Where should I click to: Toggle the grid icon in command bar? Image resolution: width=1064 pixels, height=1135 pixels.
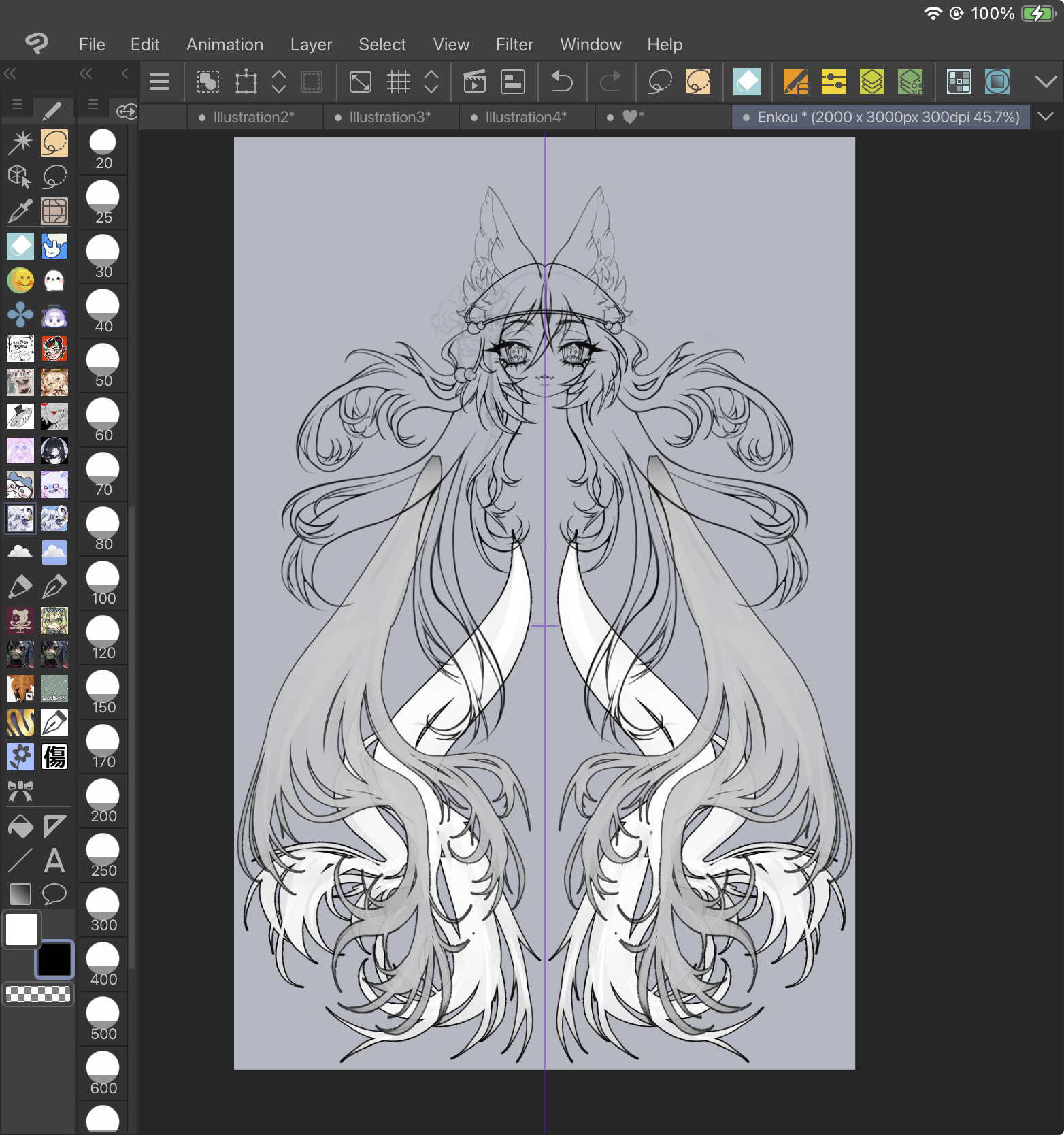399,82
